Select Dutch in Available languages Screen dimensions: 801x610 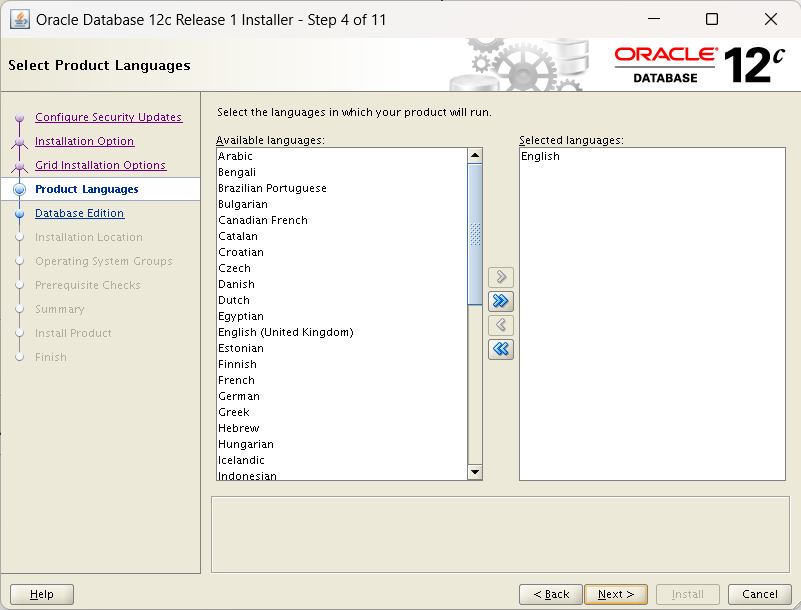click(x=342, y=300)
